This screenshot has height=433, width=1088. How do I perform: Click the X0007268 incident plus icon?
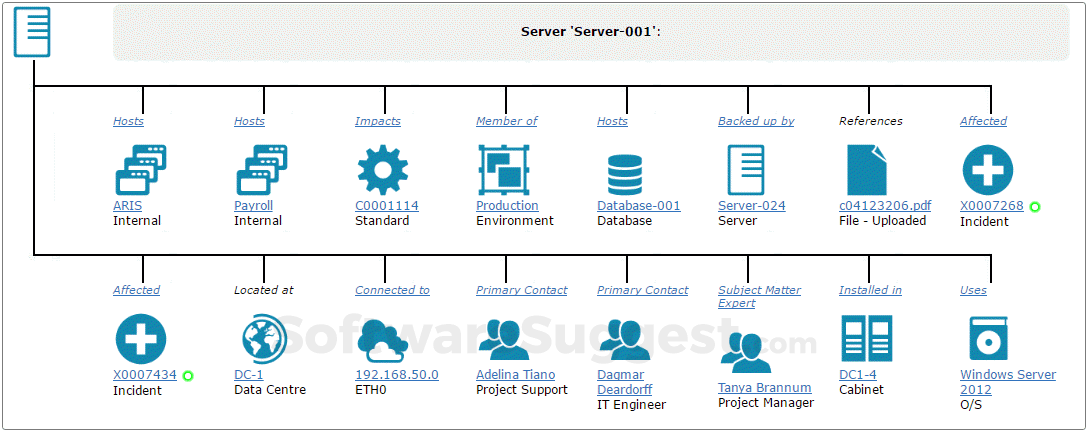987,170
